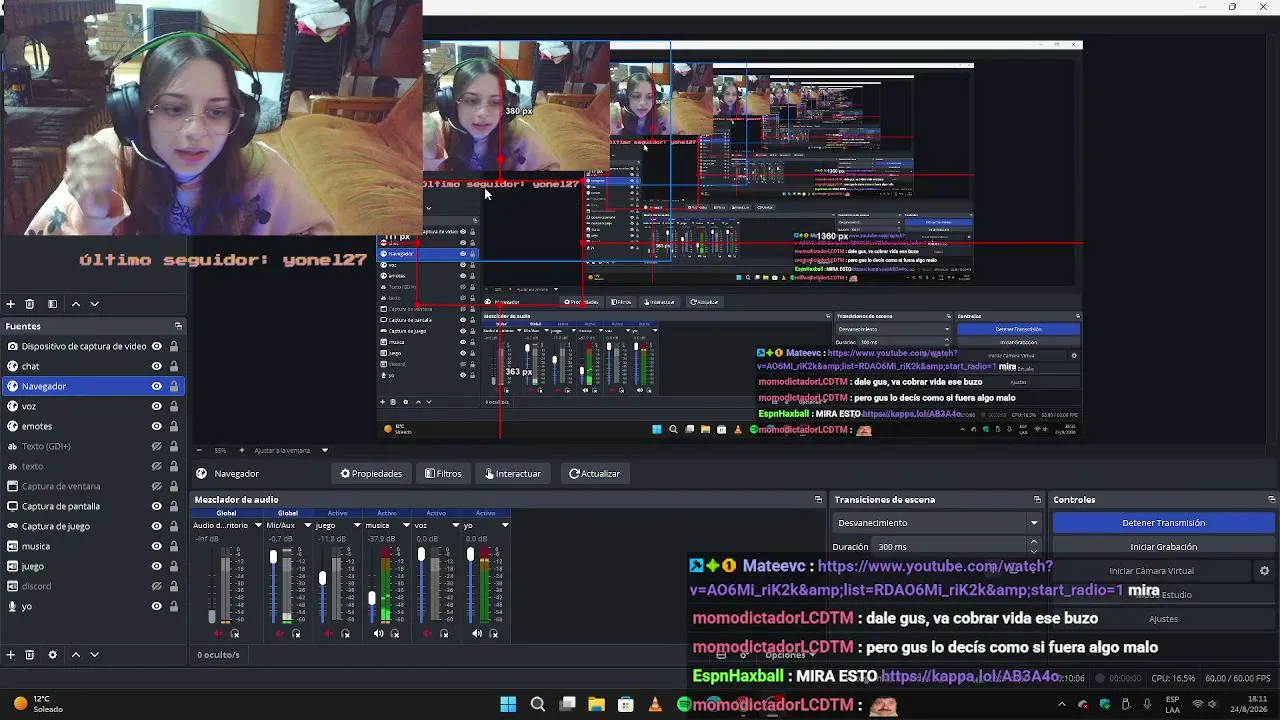1280x720 pixels.
Task: Float the Transiciones de escena dock
Action: 1037,500
